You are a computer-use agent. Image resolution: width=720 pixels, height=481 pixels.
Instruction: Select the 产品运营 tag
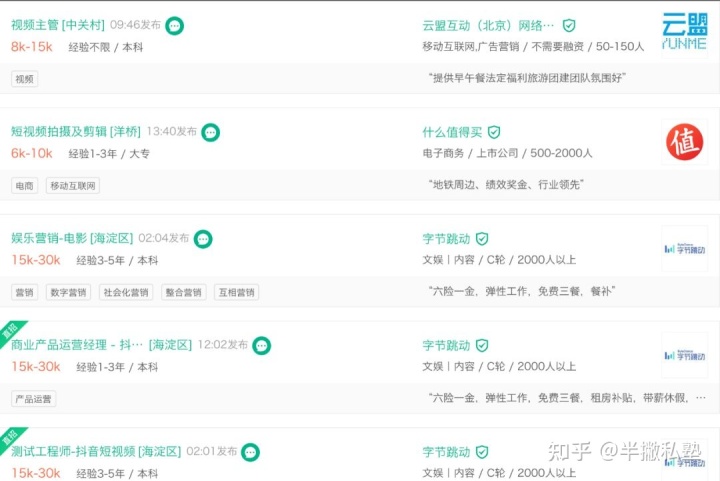(34, 399)
